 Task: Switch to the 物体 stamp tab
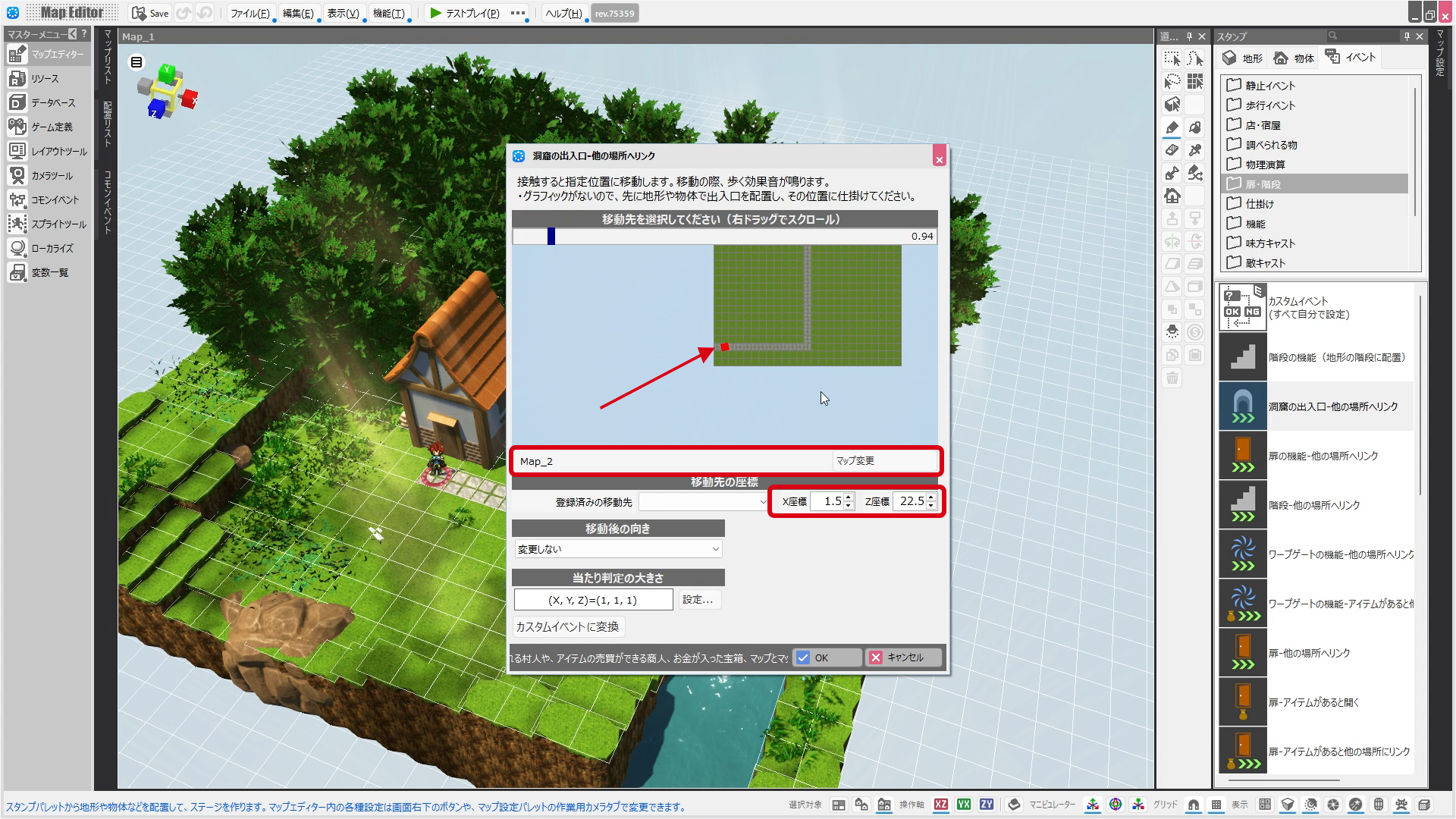tap(1294, 58)
